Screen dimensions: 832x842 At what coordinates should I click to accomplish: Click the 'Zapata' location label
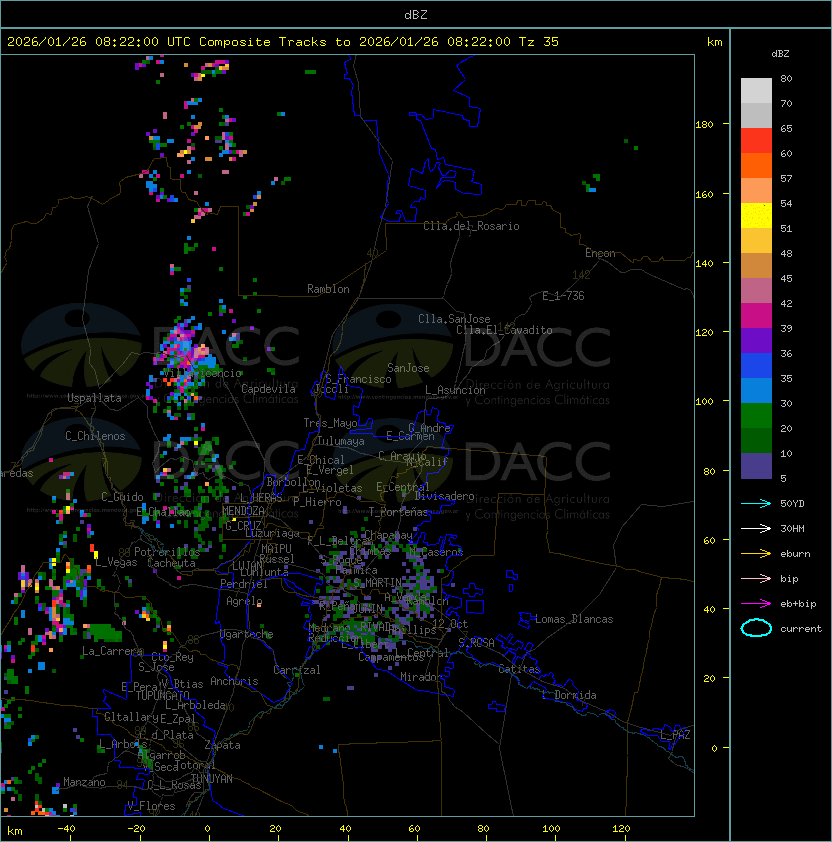point(222,745)
